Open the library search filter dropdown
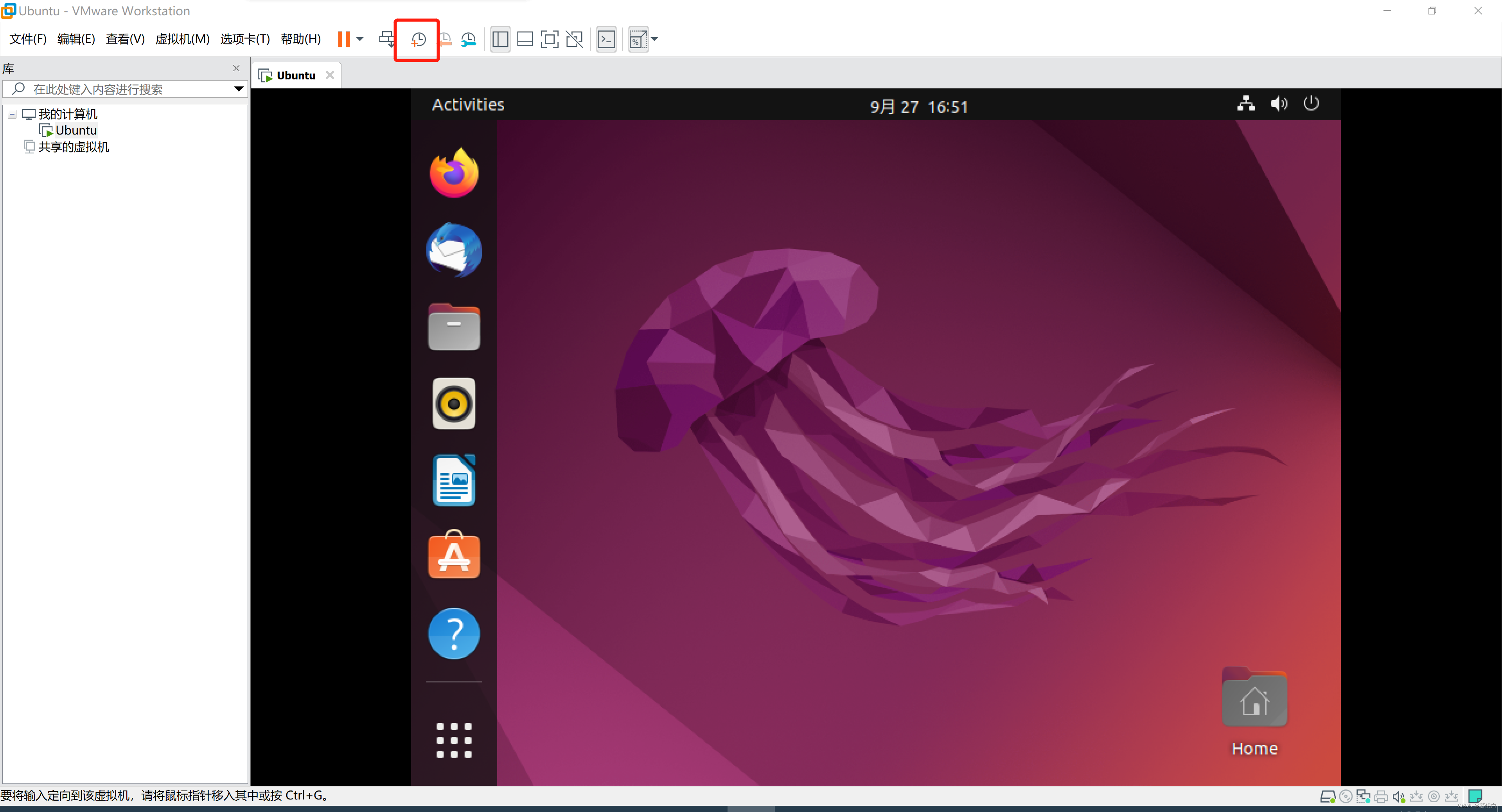Image resolution: width=1502 pixels, height=812 pixels. (239, 89)
